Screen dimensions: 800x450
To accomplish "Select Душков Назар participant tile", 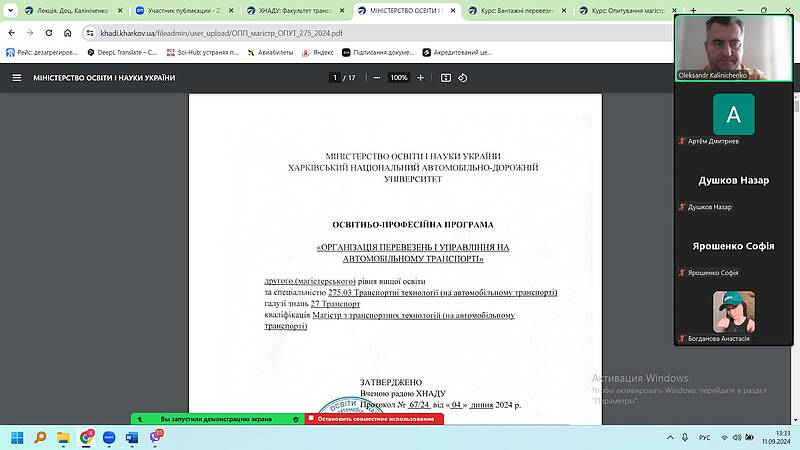I will click(x=733, y=182).
